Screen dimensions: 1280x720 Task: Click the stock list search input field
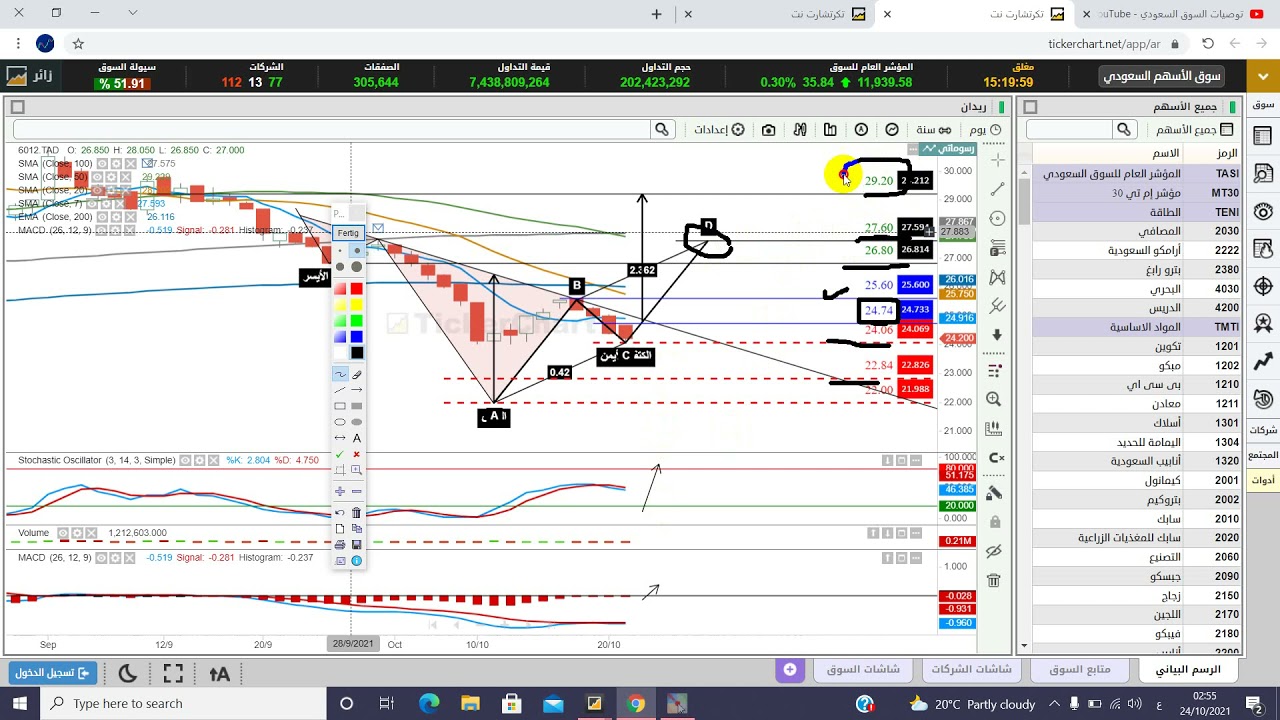coord(1069,130)
